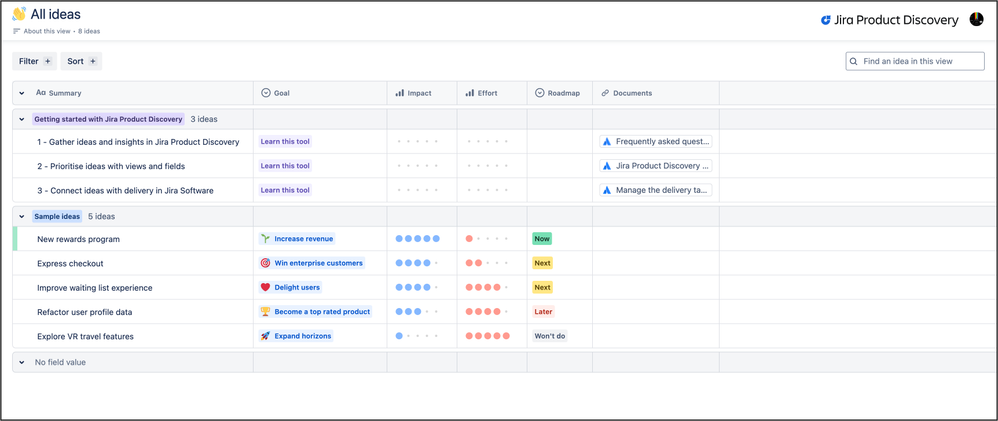Viewport: 998px width, 421px height.
Task: Open idea 2 - Prioritise ideas with views
Action: pyautogui.click(x=111, y=166)
